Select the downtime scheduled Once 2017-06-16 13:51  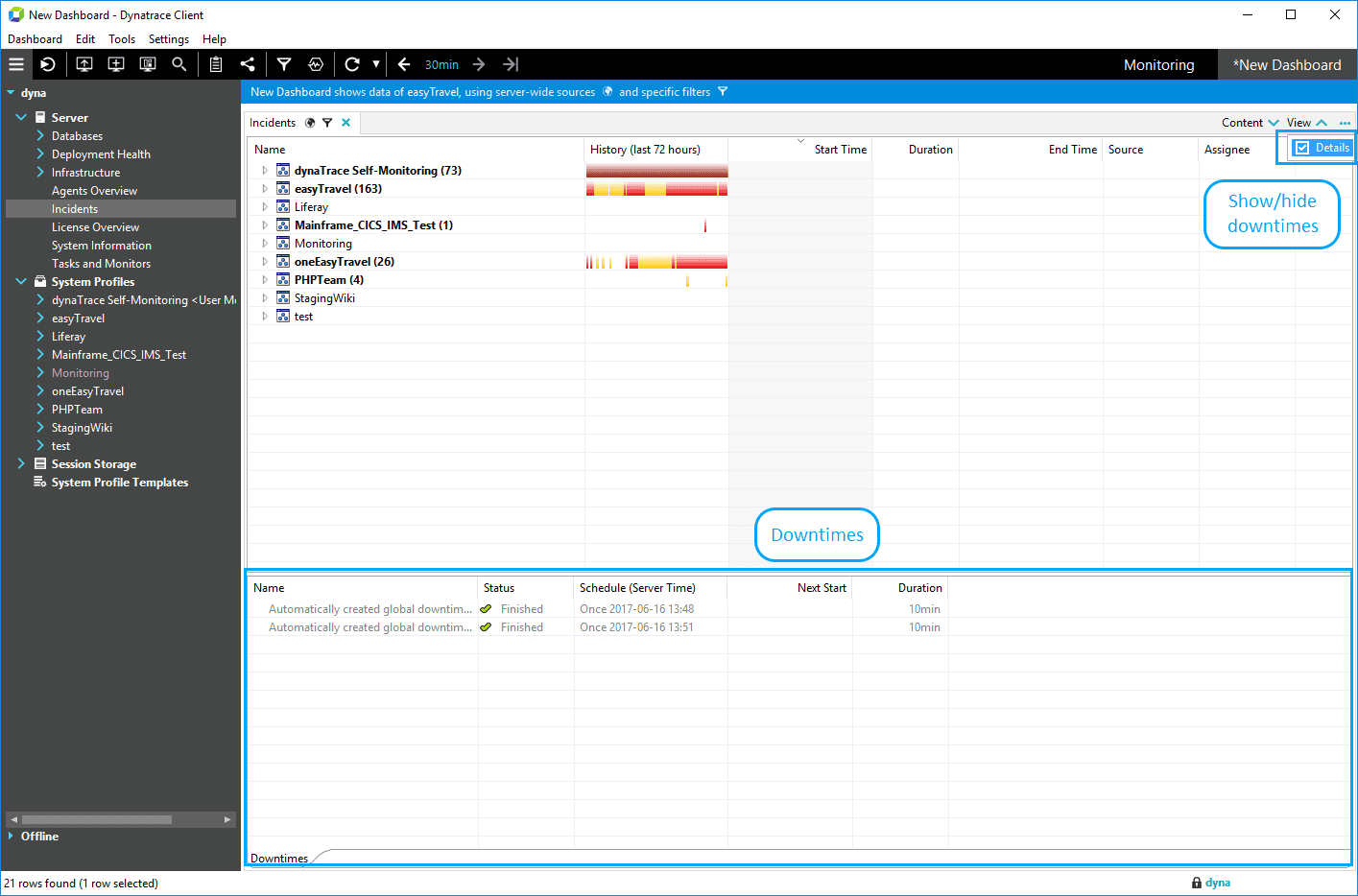[x=636, y=627]
